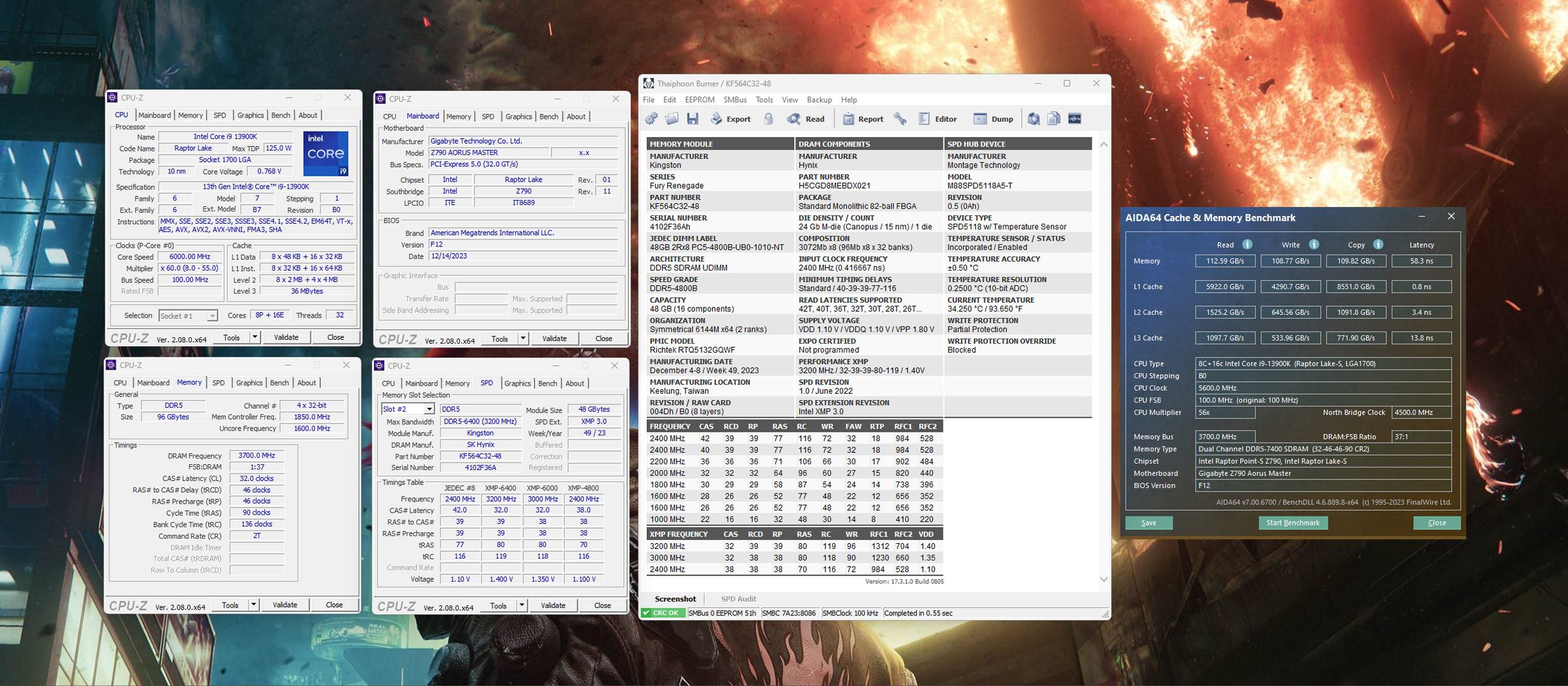Screen dimensions: 1568x686
Task: Click the Dump toolbar button in Thaiphoon Burner
Action: 994,119
